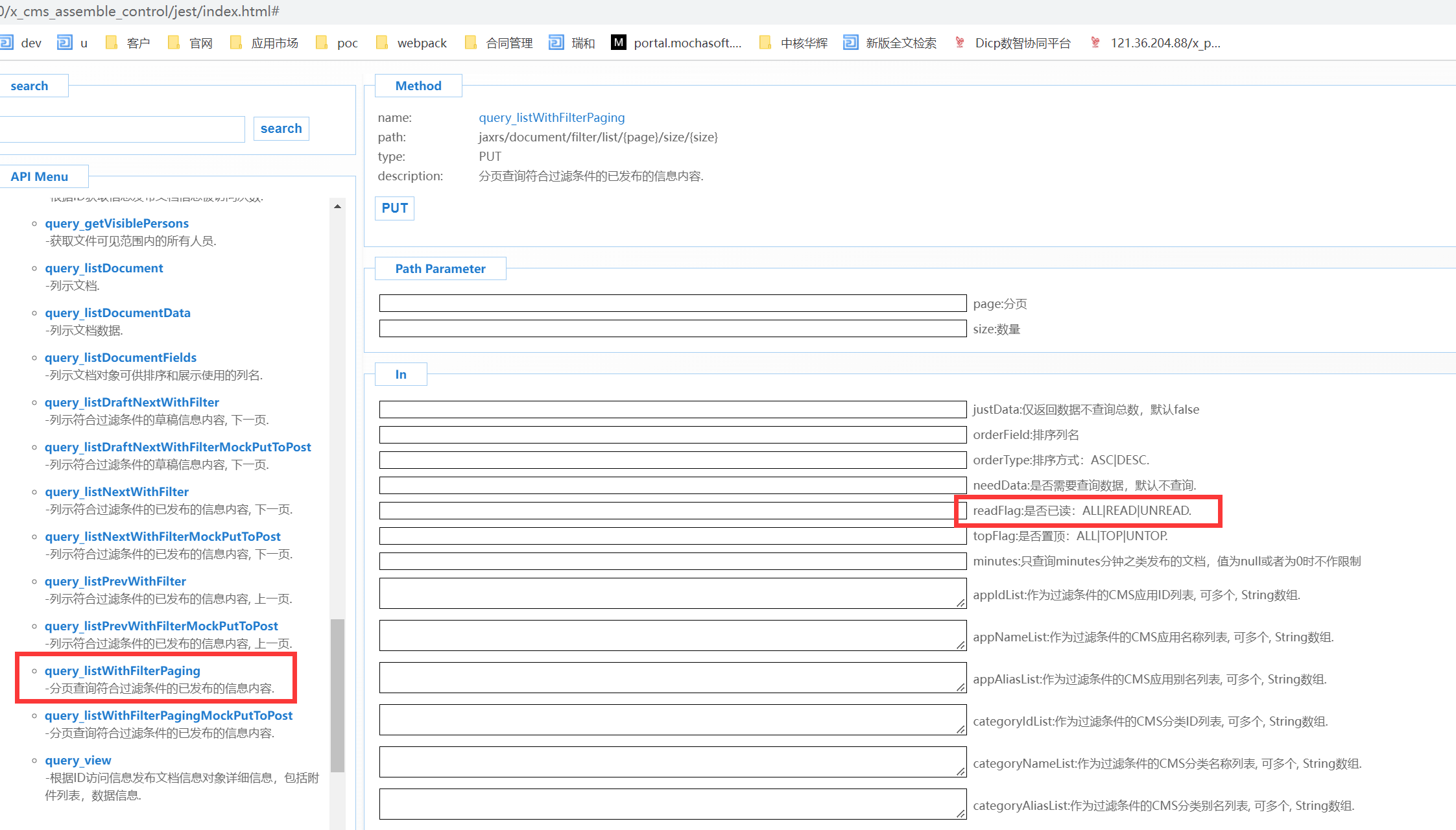Open the 客户 bookmark folder
The height and width of the screenshot is (830, 1456).
(x=128, y=43)
